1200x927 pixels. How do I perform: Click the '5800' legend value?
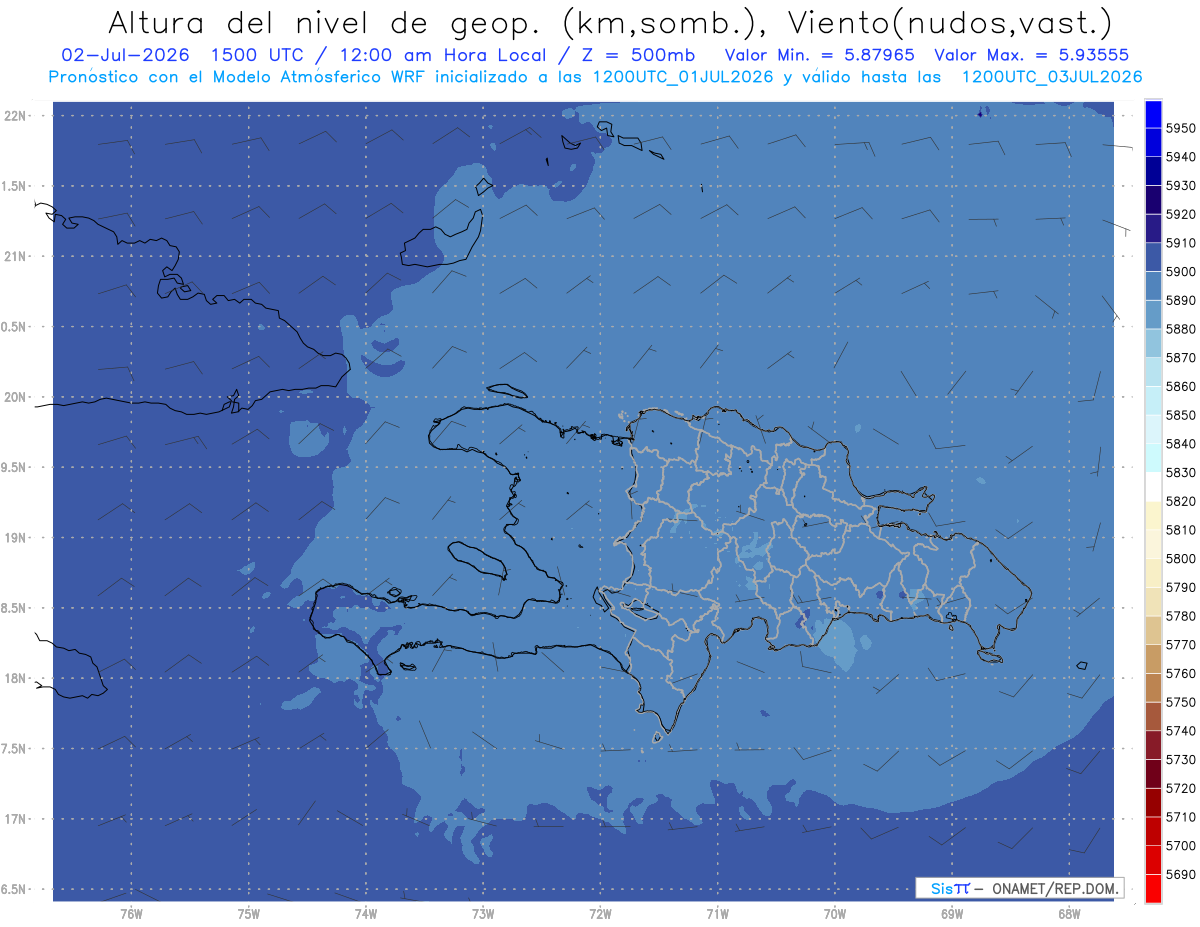coord(1180,558)
